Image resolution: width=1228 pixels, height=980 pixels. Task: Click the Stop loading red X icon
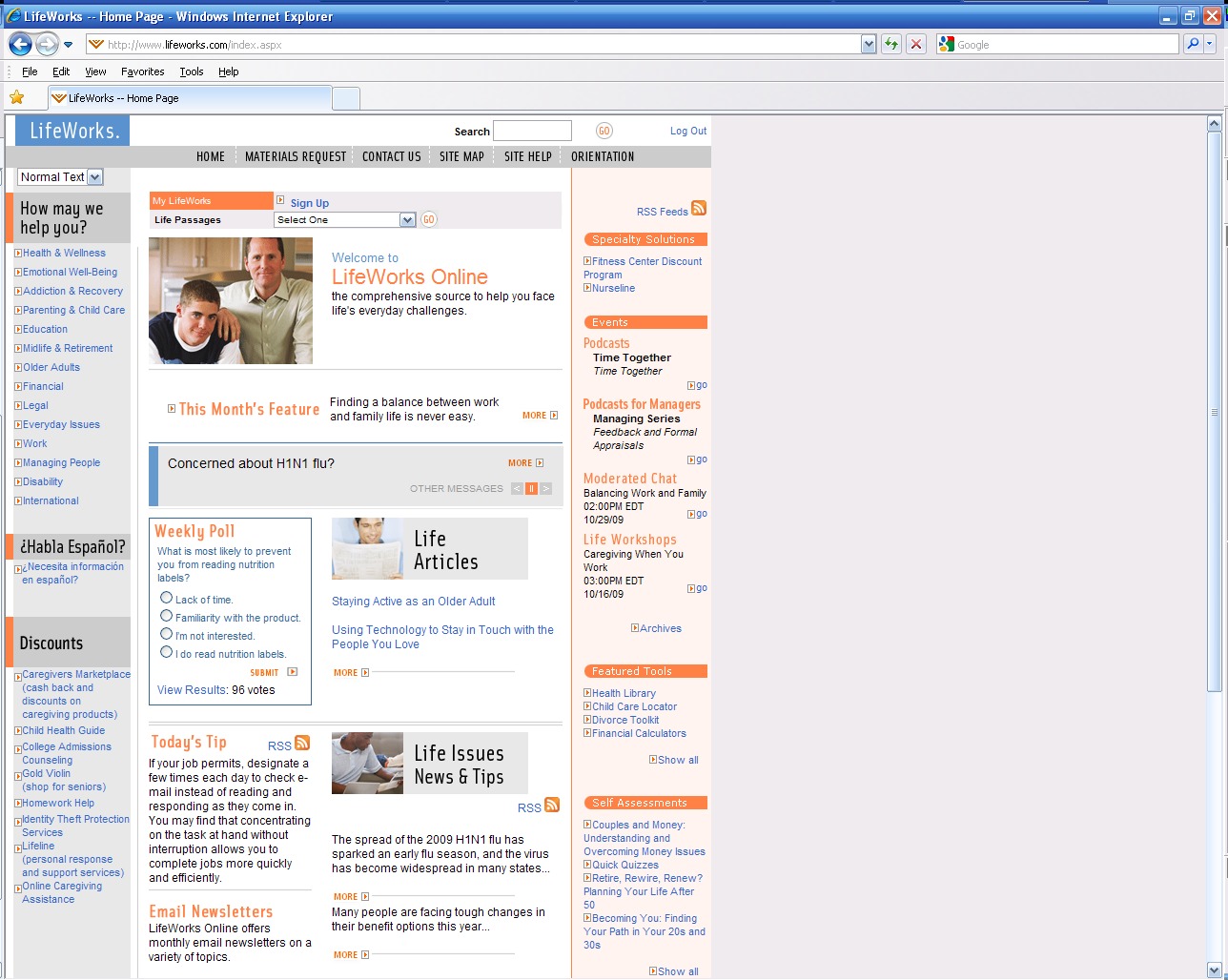[x=915, y=44]
